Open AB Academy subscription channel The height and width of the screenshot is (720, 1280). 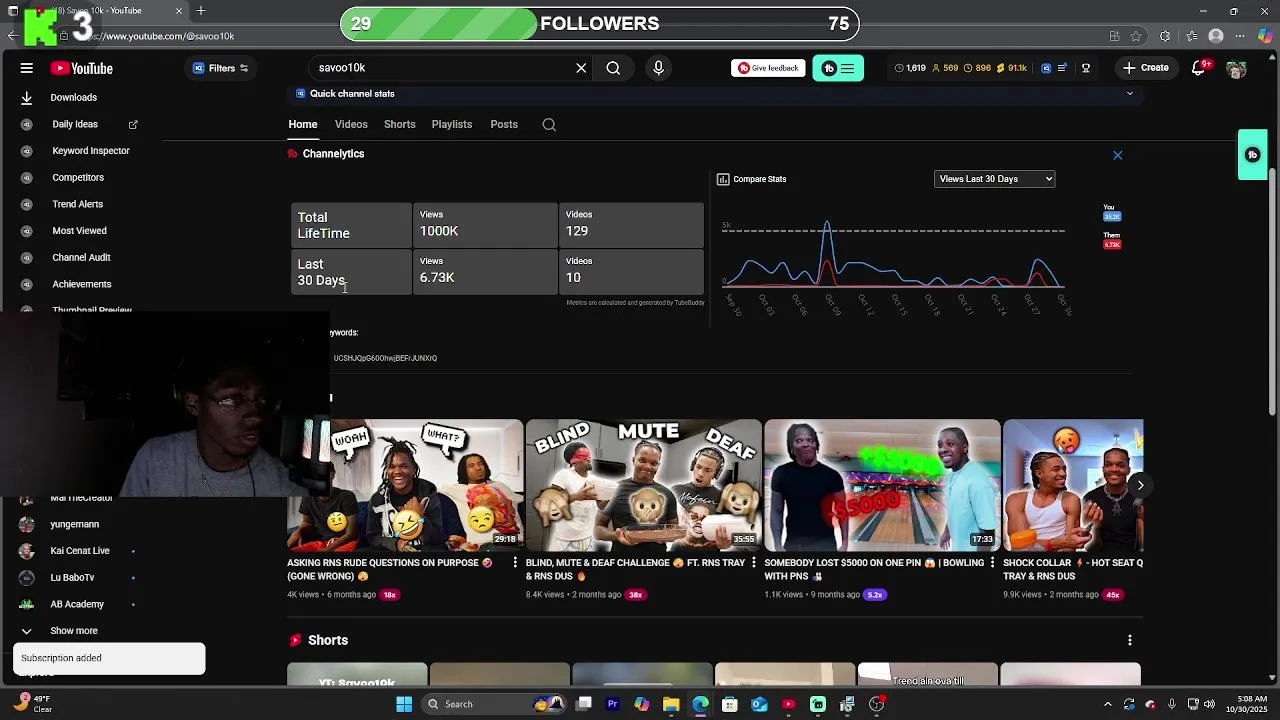(76, 604)
